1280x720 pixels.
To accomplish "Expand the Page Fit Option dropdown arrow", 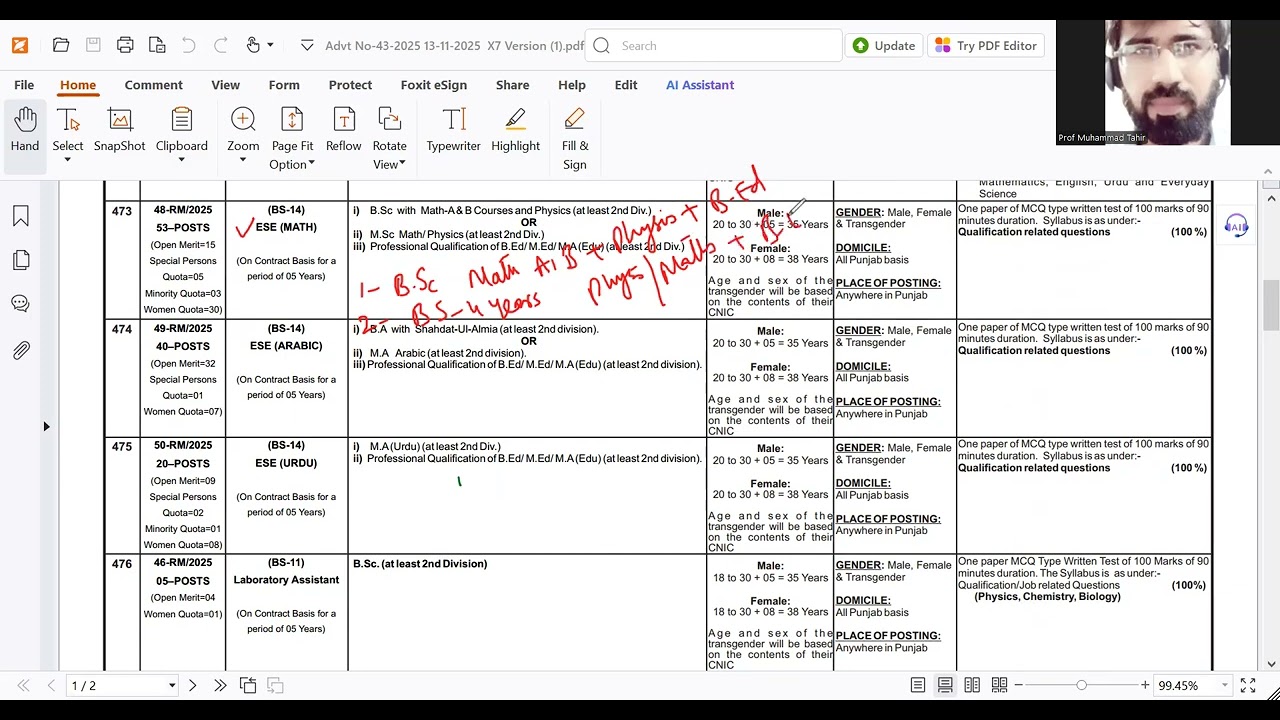I will pos(311,164).
